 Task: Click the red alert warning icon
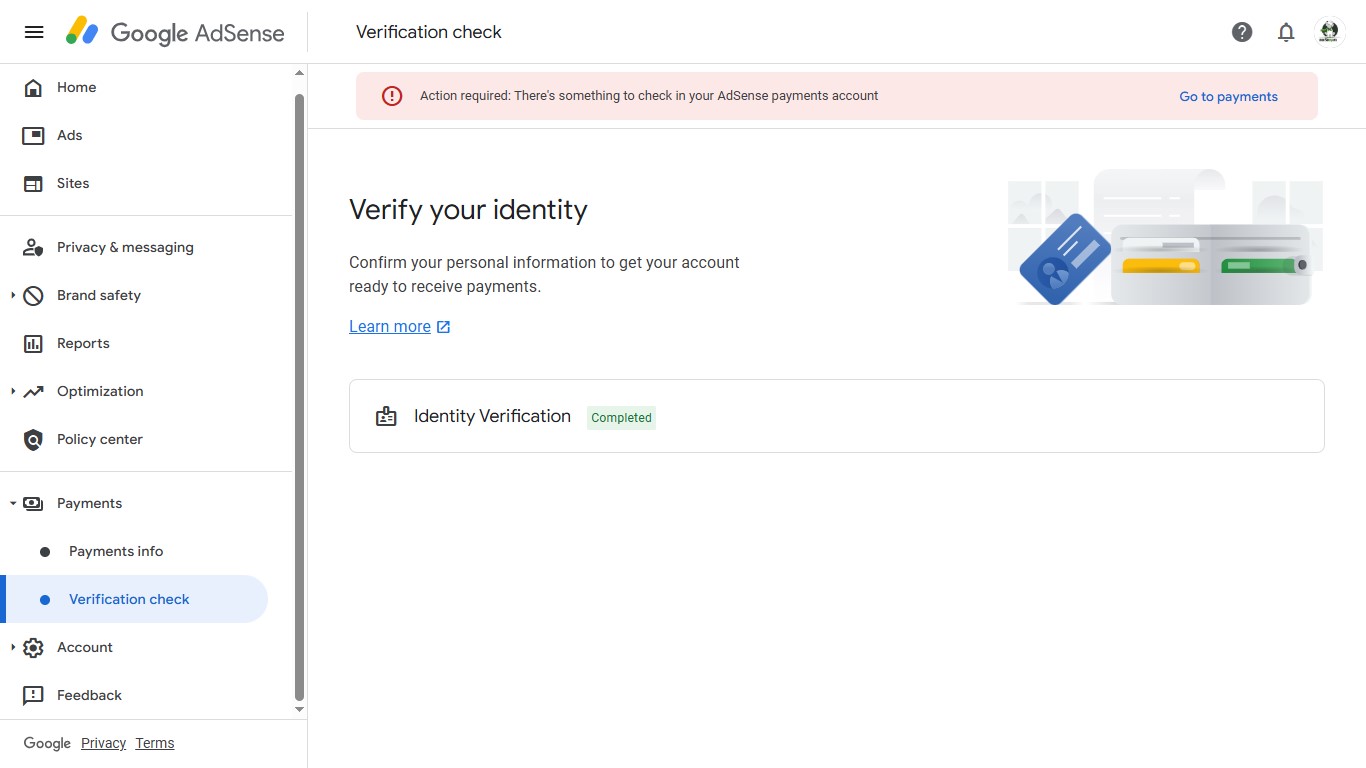tap(392, 96)
